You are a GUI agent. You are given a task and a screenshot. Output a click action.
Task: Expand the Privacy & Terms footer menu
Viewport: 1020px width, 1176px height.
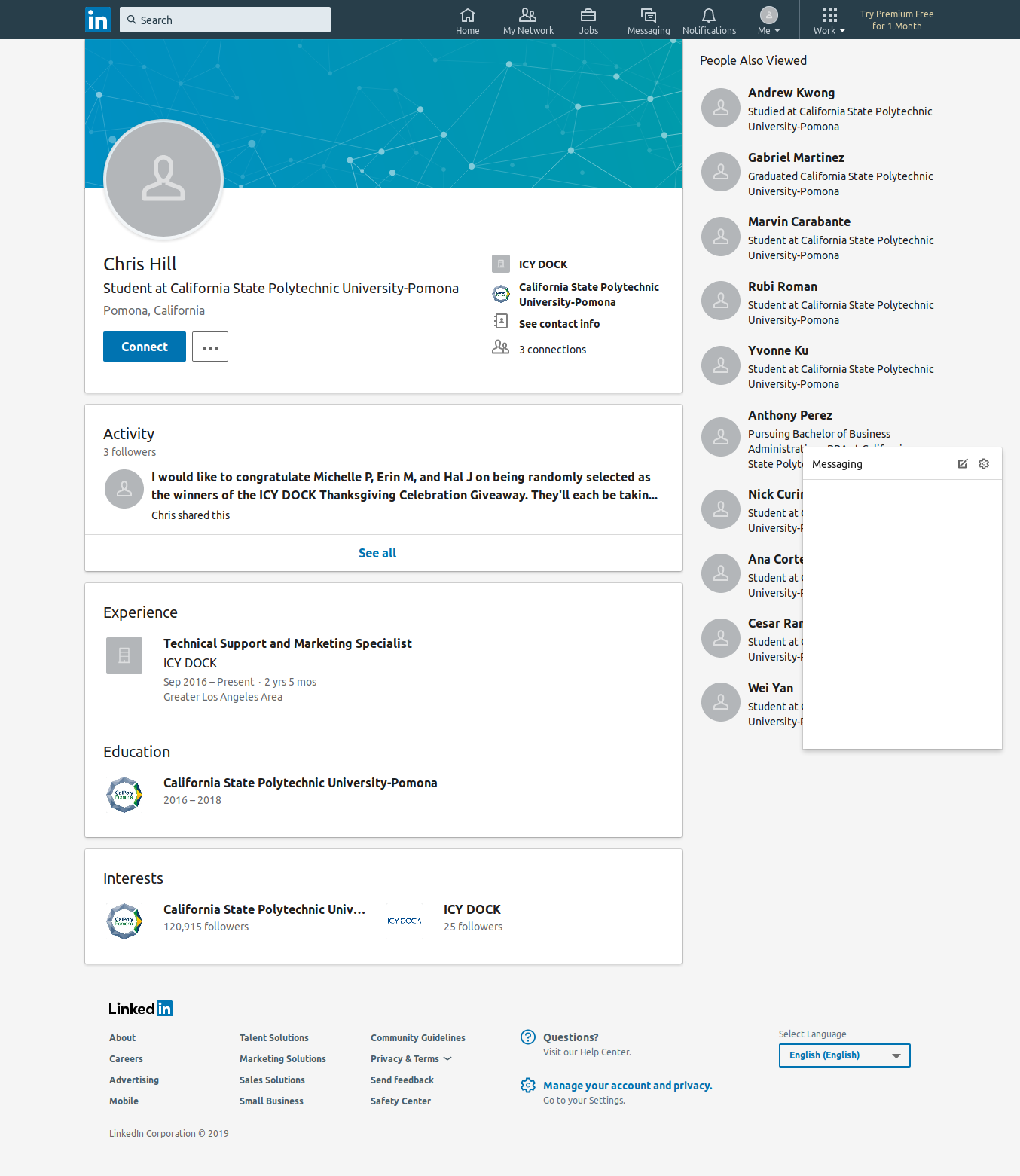[x=411, y=1058]
